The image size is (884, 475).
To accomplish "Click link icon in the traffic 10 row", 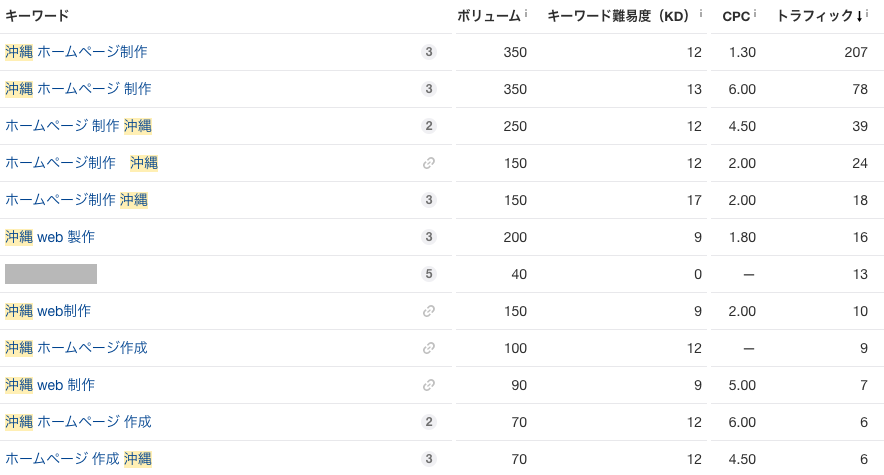I will coord(429,311).
